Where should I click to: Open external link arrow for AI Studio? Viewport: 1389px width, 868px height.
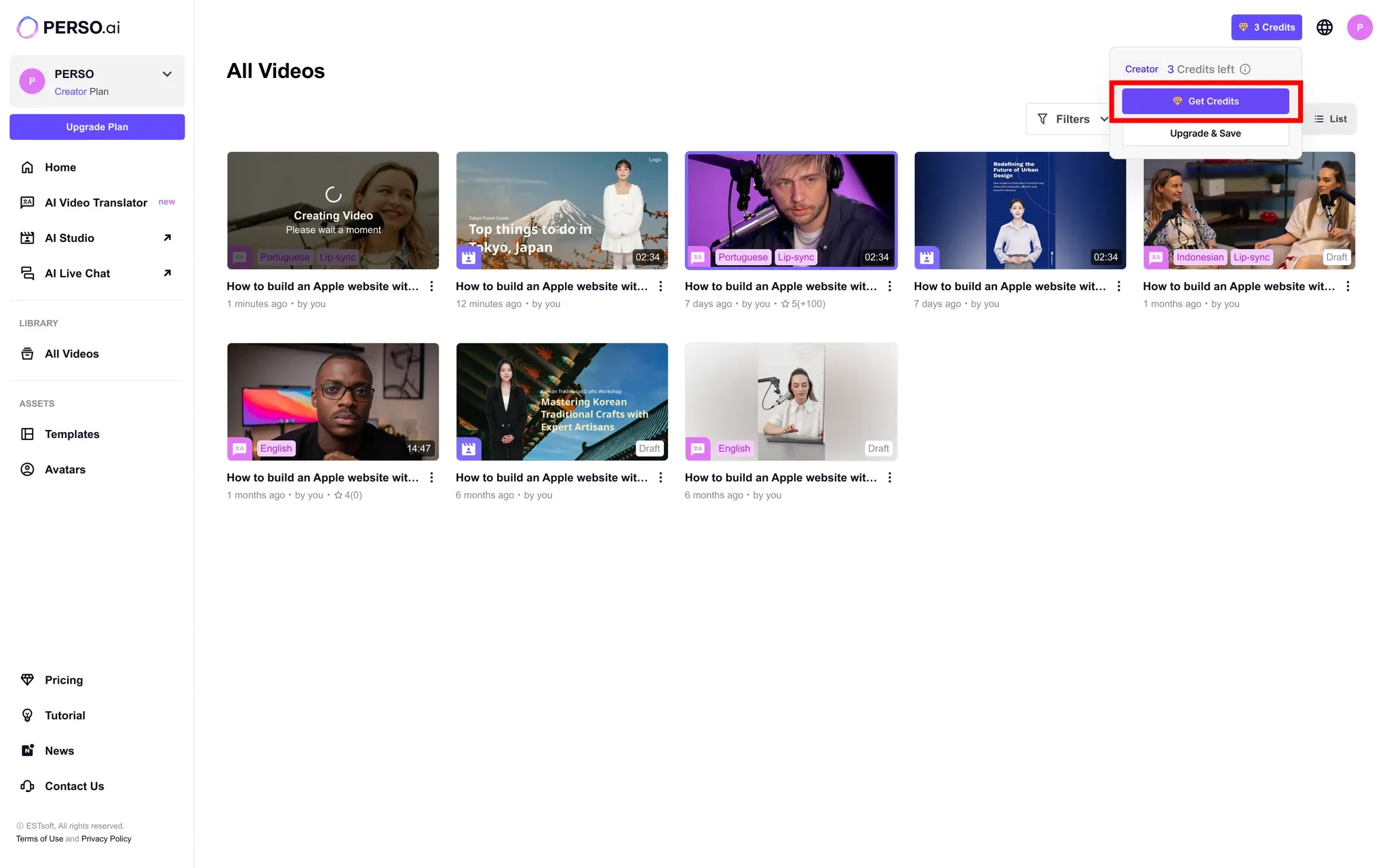click(x=167, y=238)
